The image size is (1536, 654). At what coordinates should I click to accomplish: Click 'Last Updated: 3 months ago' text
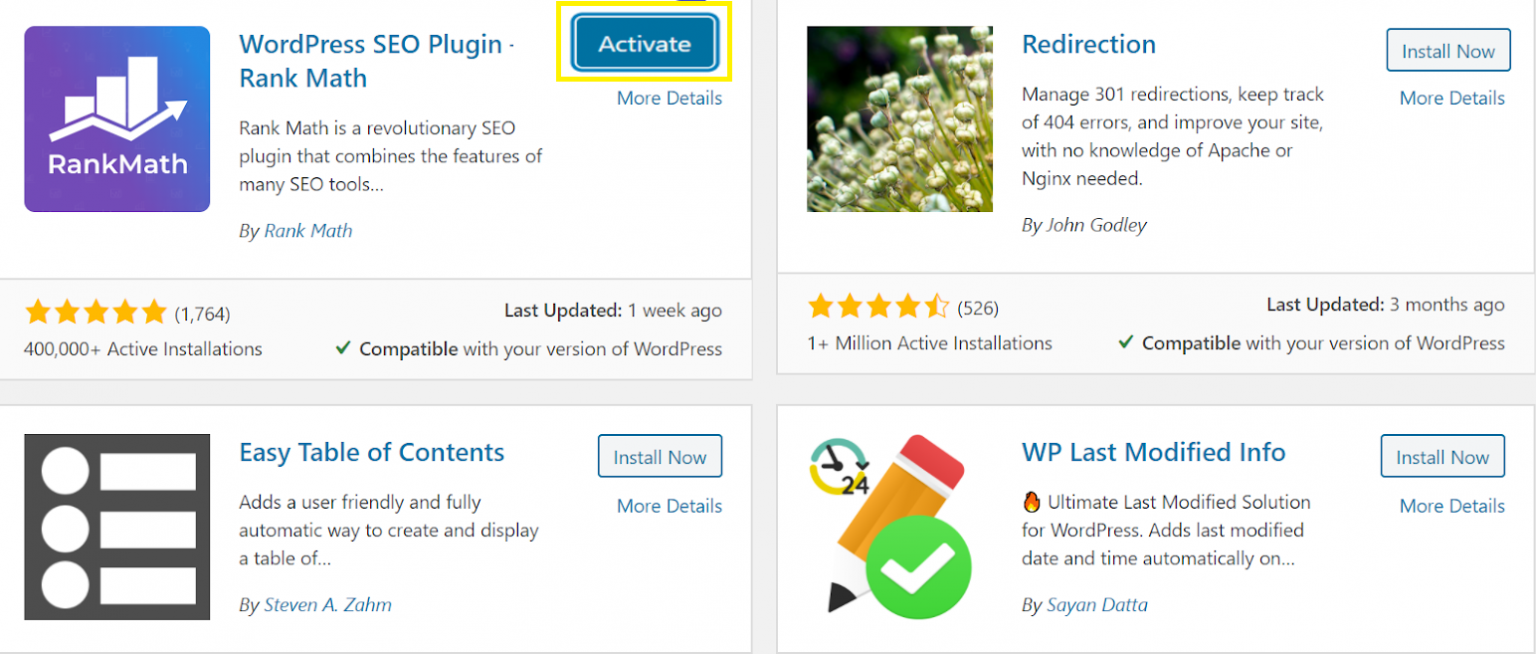point(1386,305)
